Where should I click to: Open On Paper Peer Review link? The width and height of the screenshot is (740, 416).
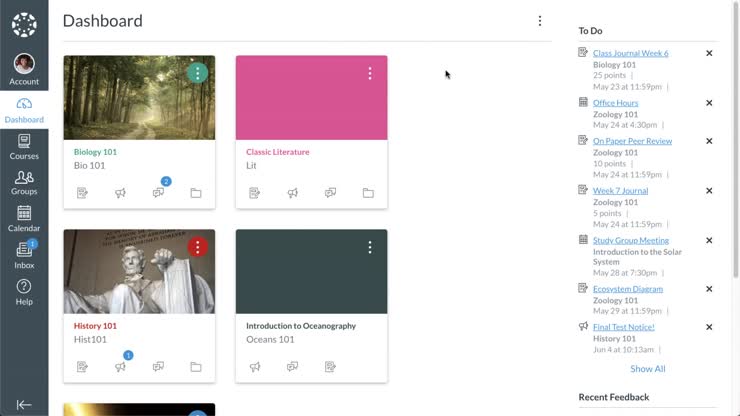click(632, 141)
